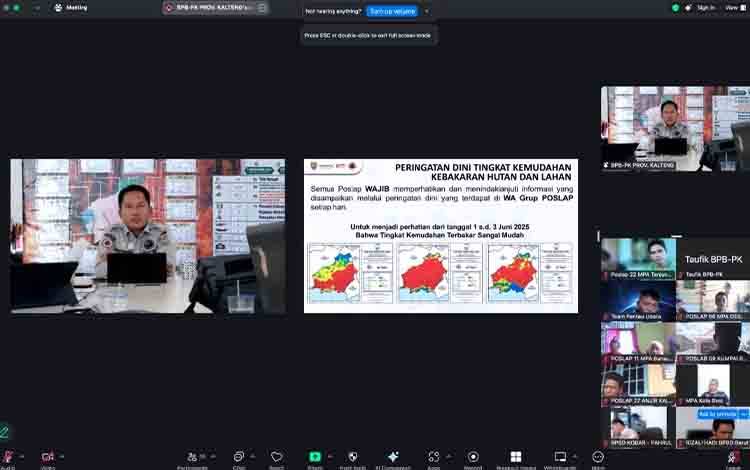Viewport: 750px width, 470px height.
Task: Click the green Share screen button
Action: pos(315,457)
